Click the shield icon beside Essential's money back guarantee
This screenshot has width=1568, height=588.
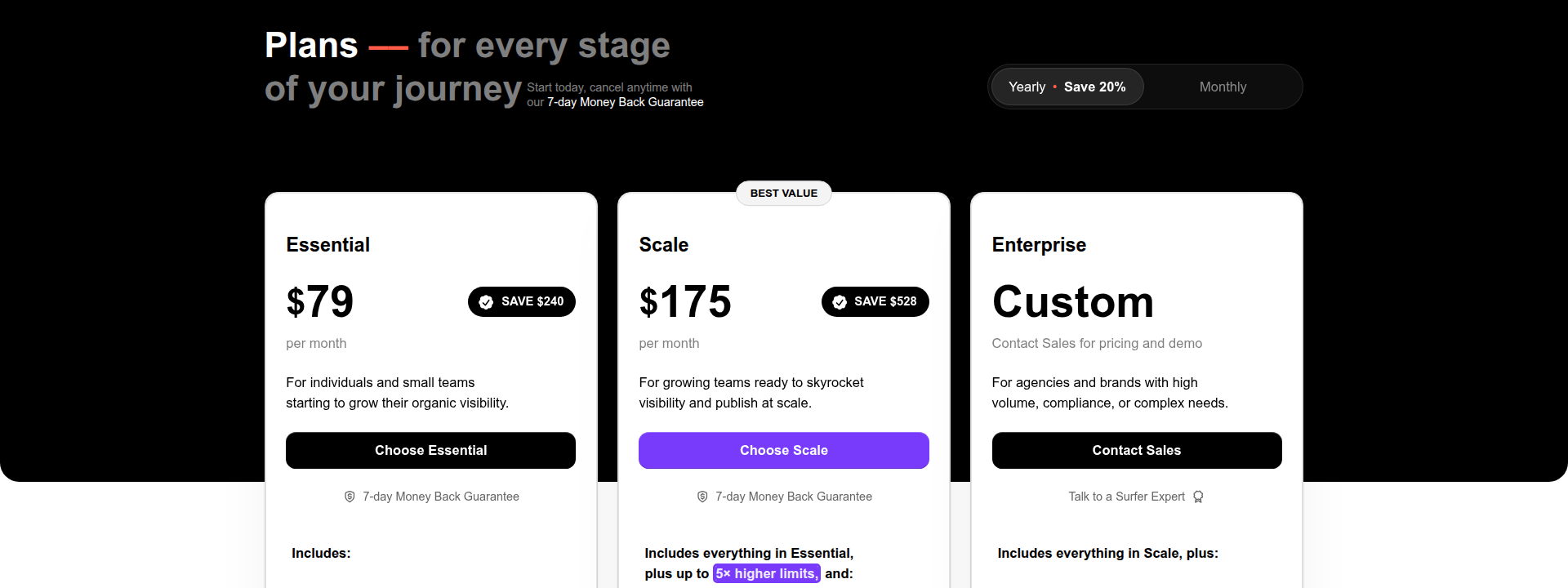click(x=349, y=496)
